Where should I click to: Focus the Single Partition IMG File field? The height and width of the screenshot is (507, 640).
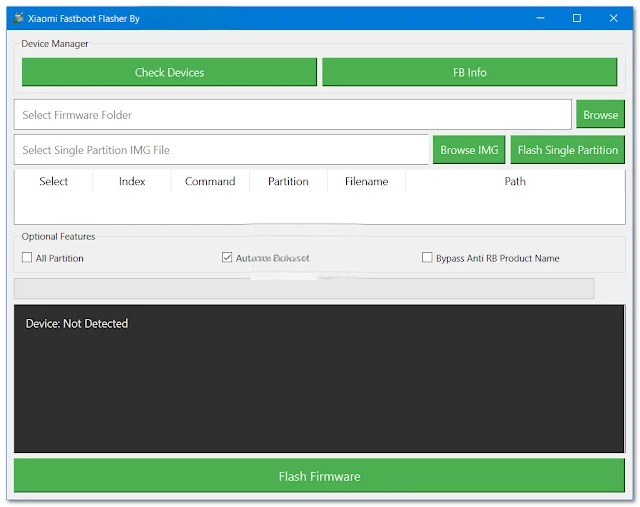pos(221,150)
